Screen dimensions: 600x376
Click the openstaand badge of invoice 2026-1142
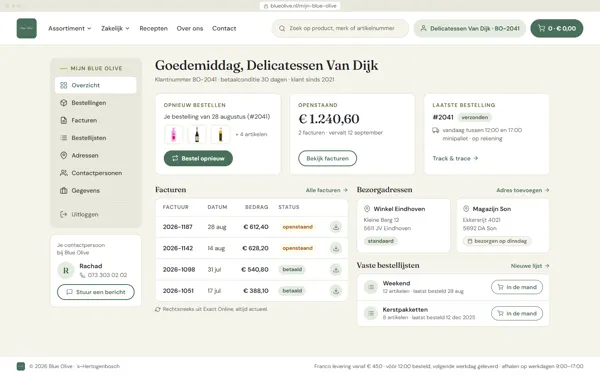(297, 248)
